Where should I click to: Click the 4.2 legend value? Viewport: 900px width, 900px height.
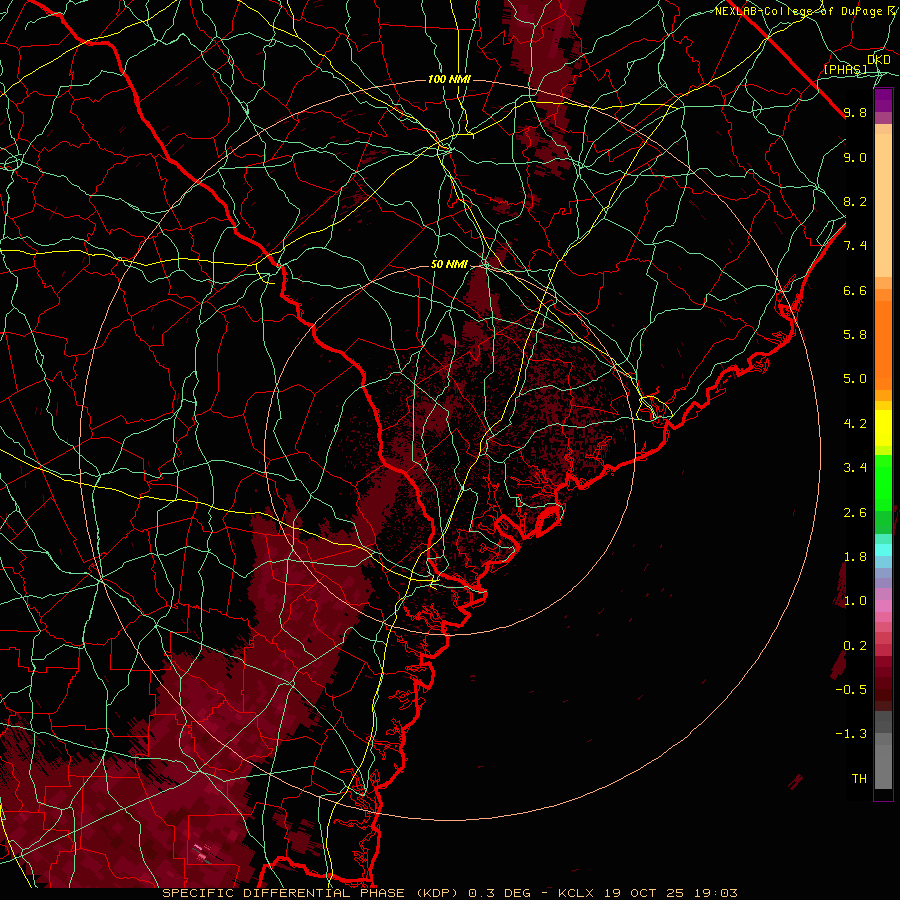tap(855, 424)
